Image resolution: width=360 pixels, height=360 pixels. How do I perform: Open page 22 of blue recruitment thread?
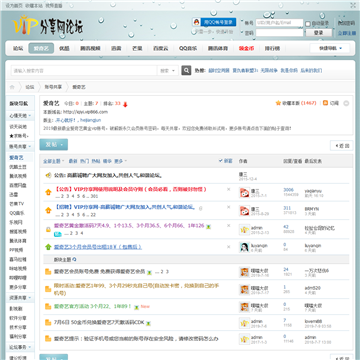click(93, 215)
